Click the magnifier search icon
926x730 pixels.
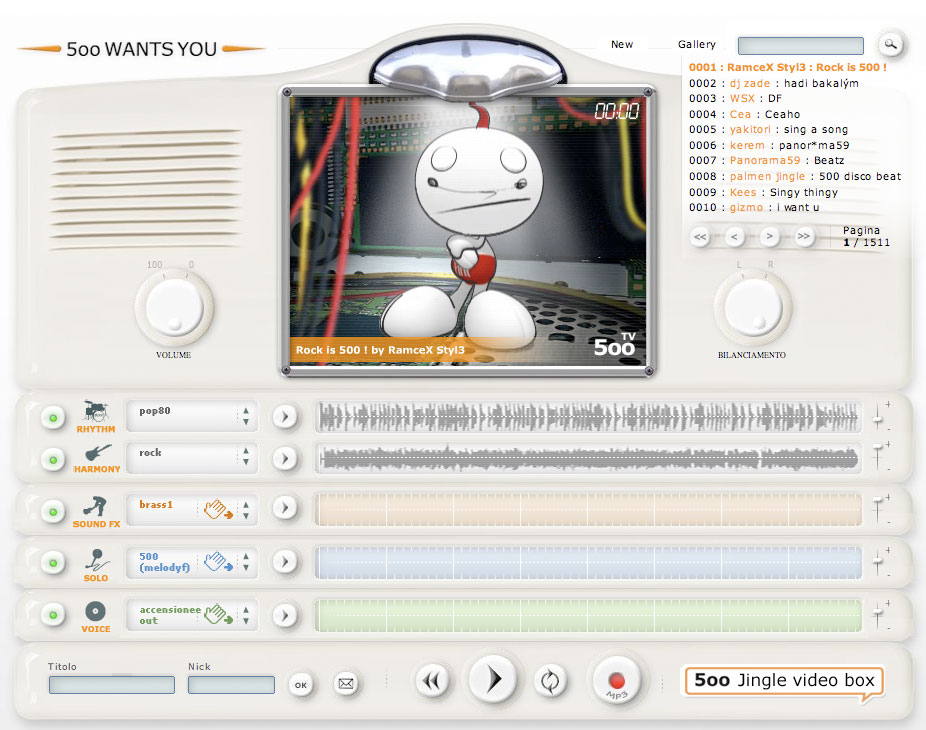[x=890, y=44]
